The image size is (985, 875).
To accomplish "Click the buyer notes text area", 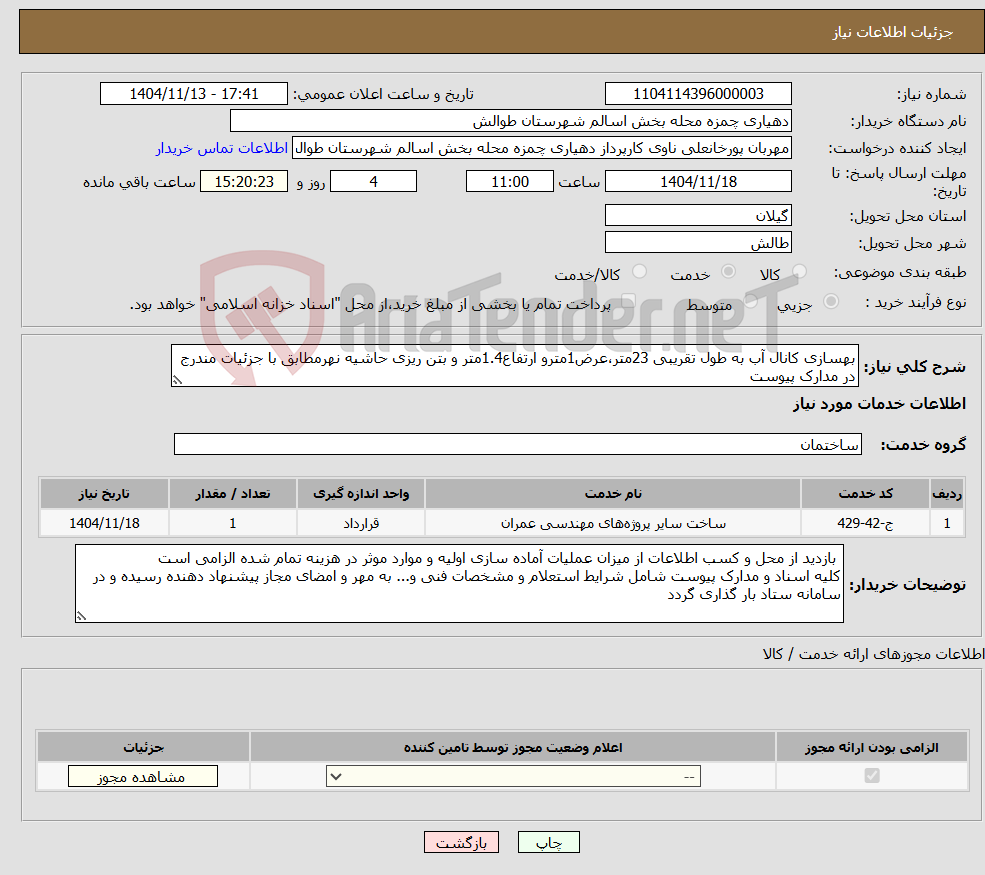I will (x=459, y=584).
